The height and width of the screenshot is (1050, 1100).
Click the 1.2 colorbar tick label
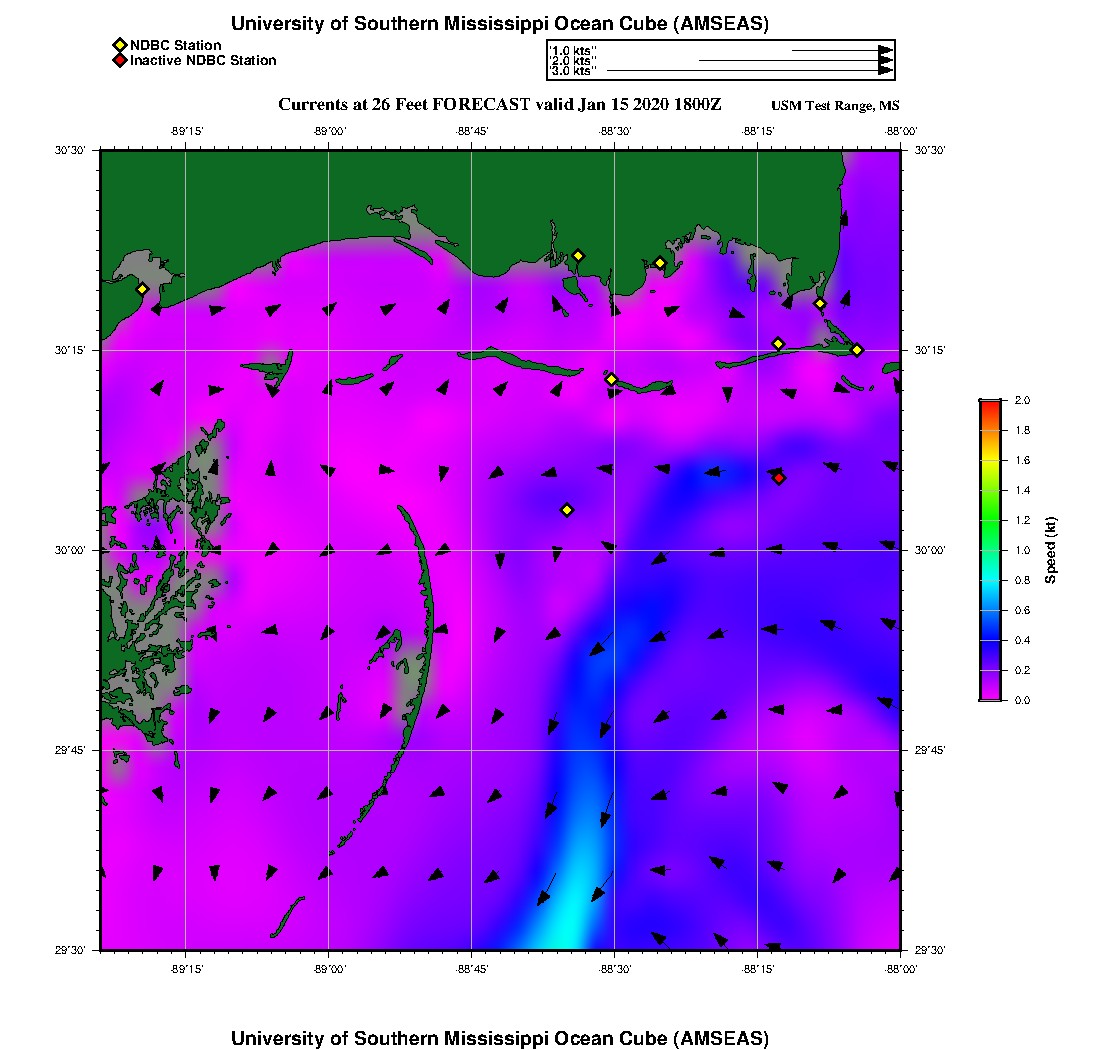pyautogui.click(x=1022, y=520)
